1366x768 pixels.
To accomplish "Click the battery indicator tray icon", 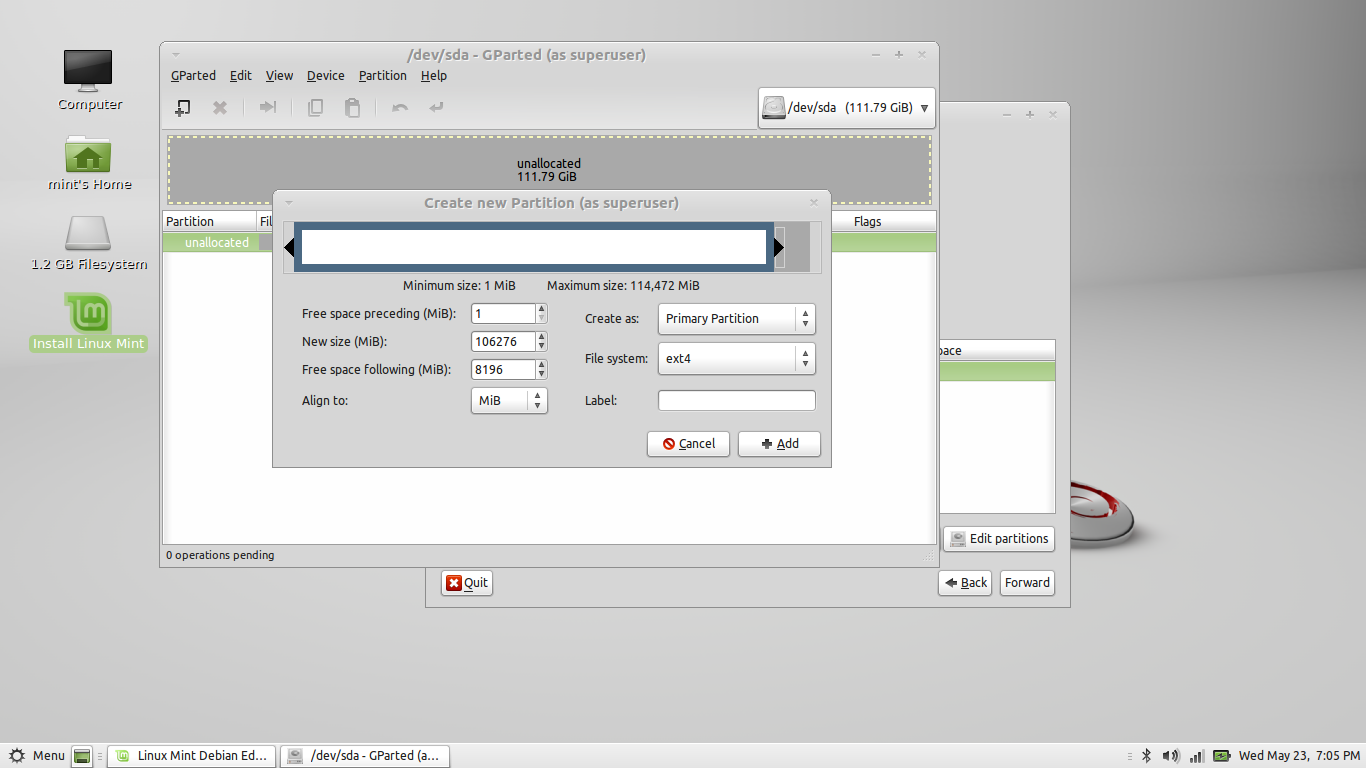I will [1221, 756].
